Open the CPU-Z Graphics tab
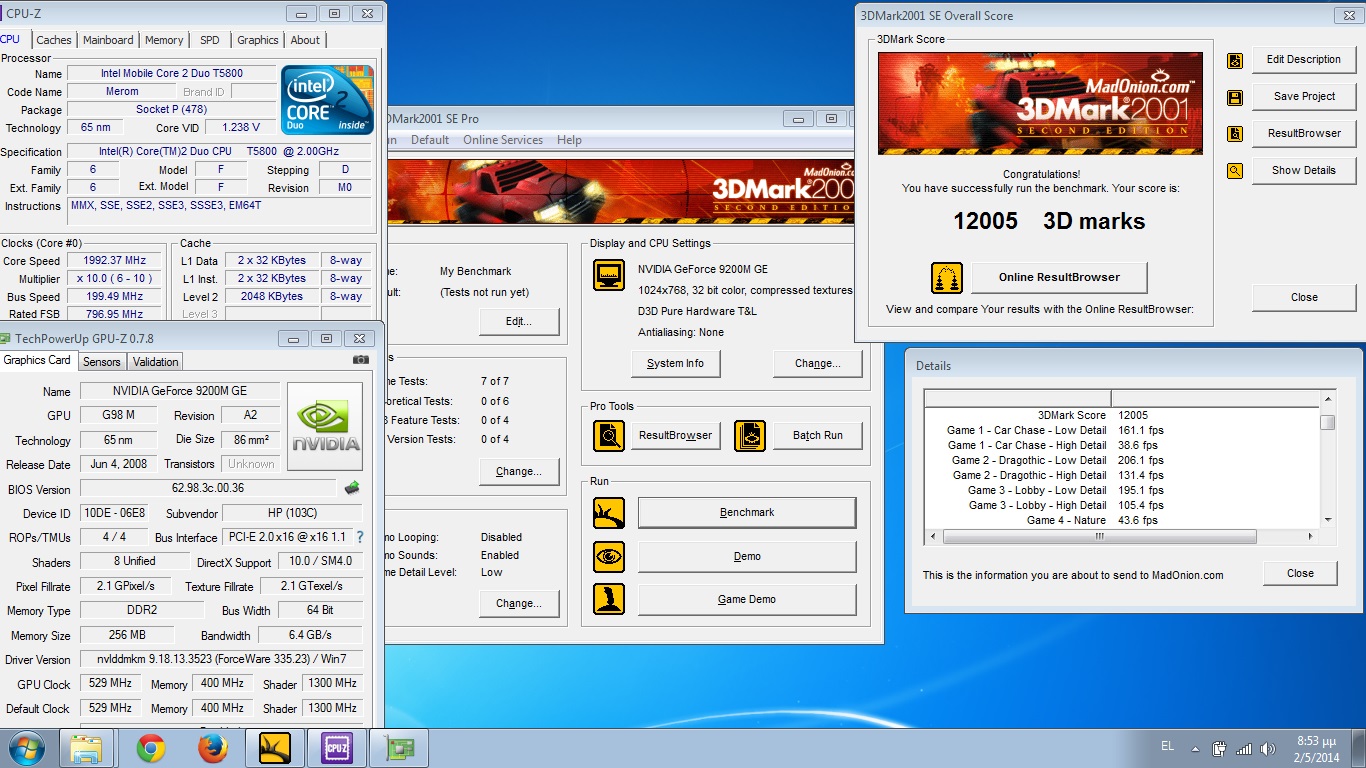1366x768 pixels. 258,40
